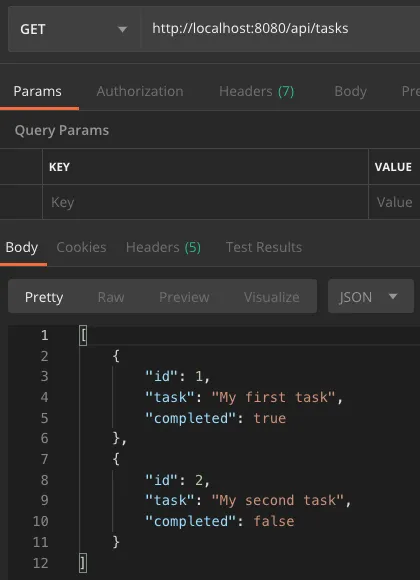The image size is (420, 580).
Task: Select the response Body tab
Action: 22,247
